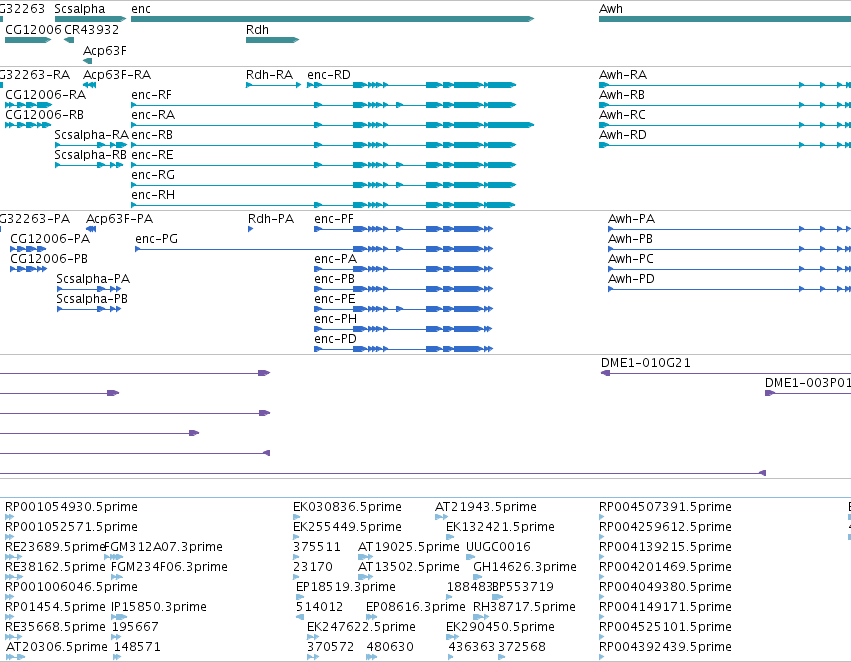Screen dimensions: 851x662
Task: Click the AT20306.5prime EST label
Action: pos(56,647)
